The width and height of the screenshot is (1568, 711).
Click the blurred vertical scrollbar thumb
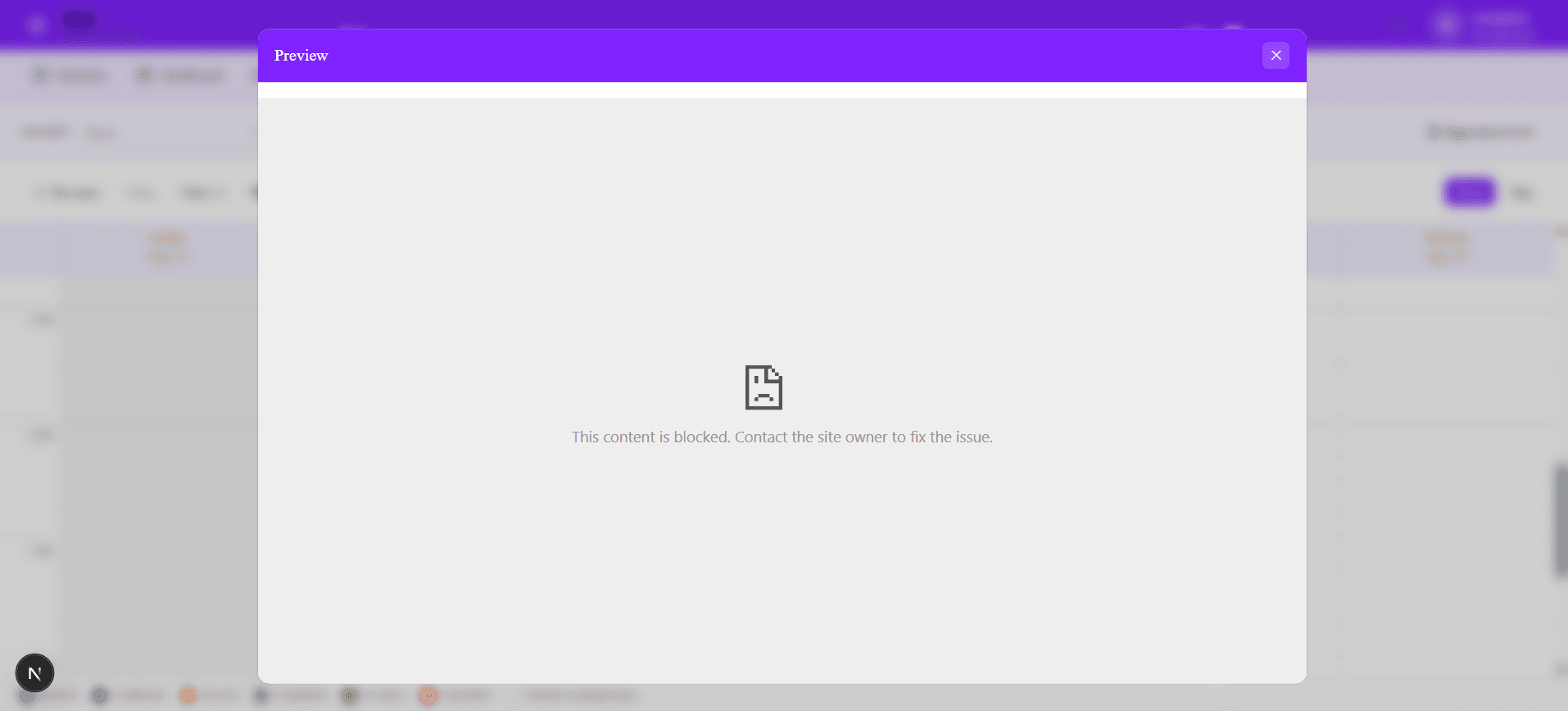(1560, 520)
